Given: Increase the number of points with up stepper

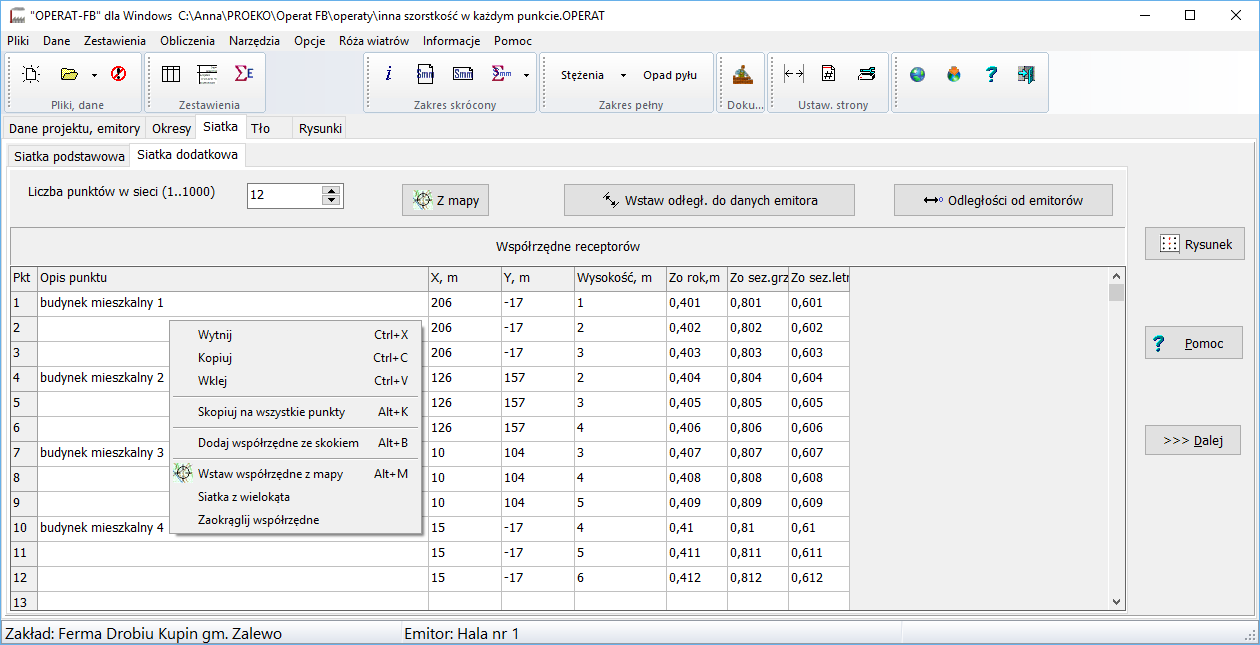Looking at the screenshot, I should tap(332, 190).
